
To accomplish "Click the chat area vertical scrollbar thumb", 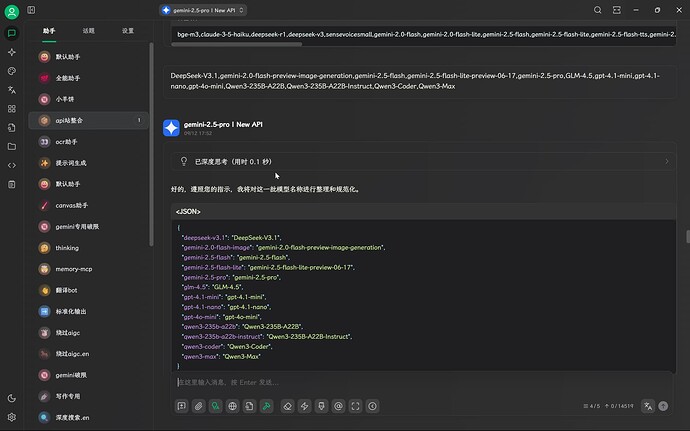I will click(688, 236).
